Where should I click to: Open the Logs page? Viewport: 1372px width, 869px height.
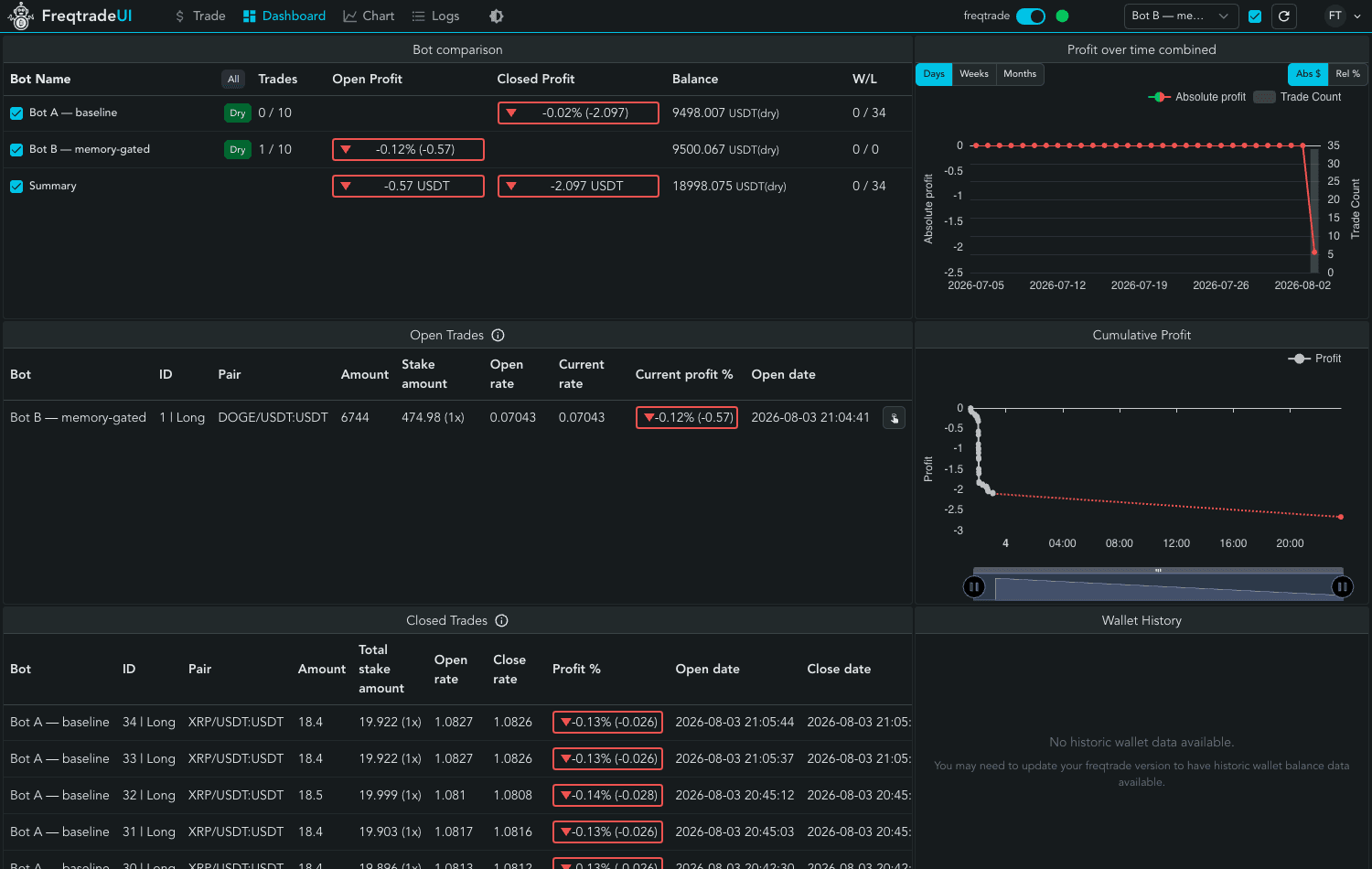(x=435, y=16)
